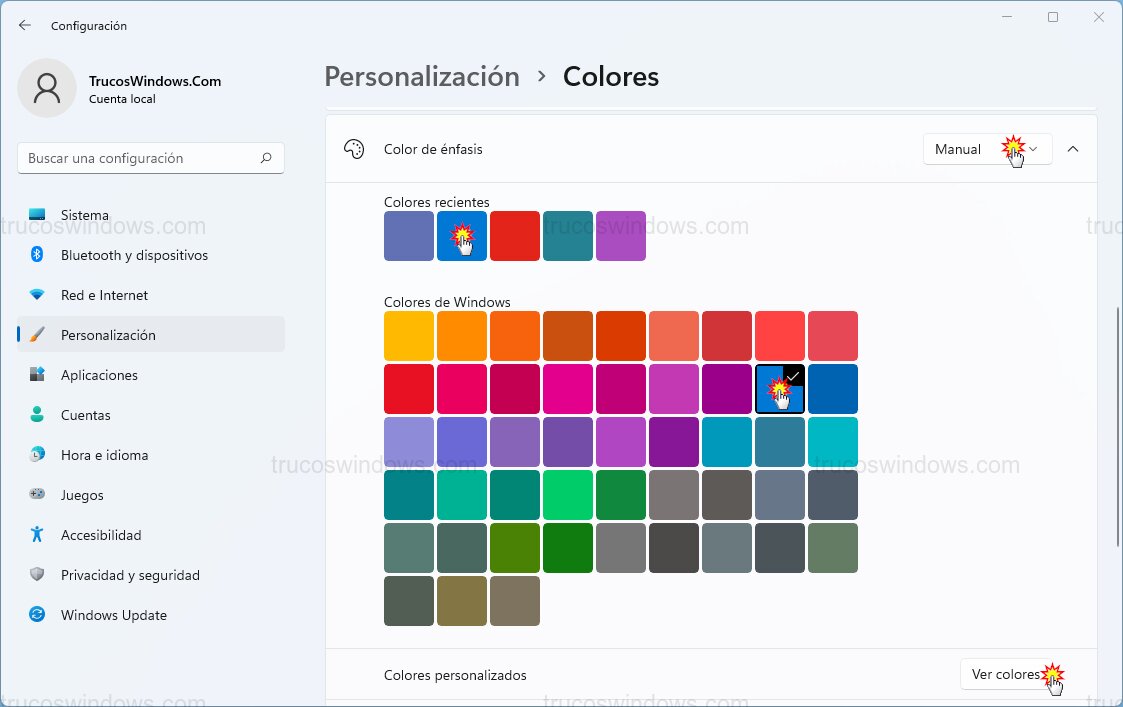Click the Privacidad y seguridad shield icon

[x=37, y=575]
